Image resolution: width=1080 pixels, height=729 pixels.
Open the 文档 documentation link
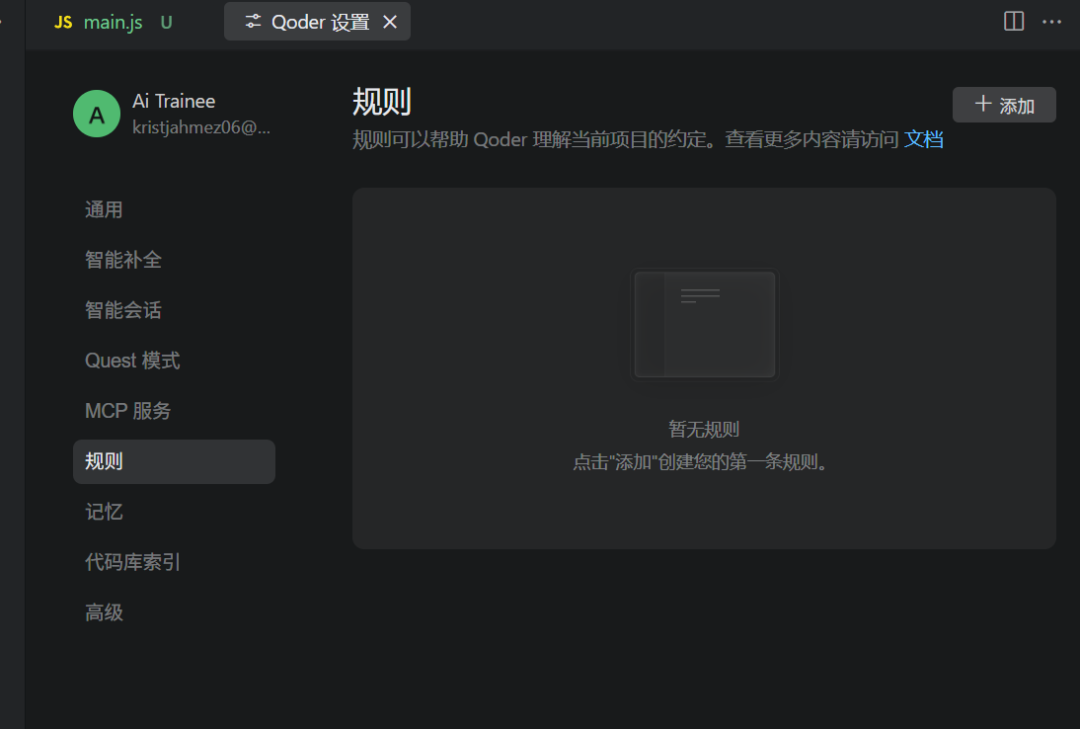pos(923,139)
